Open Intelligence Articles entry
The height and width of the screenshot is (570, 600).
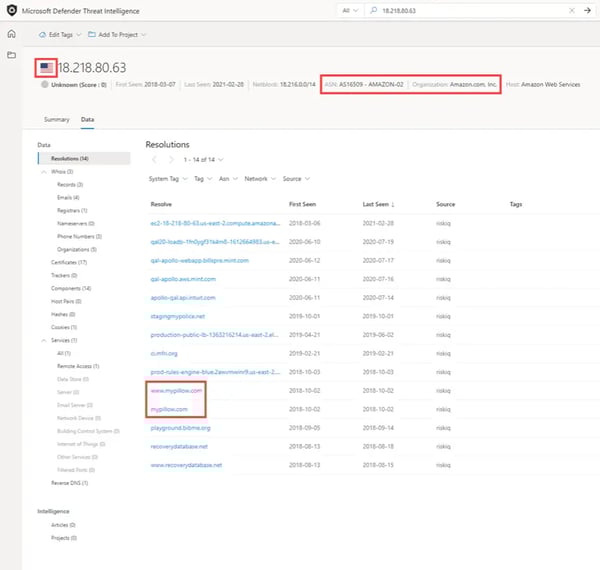coord(63,525)
